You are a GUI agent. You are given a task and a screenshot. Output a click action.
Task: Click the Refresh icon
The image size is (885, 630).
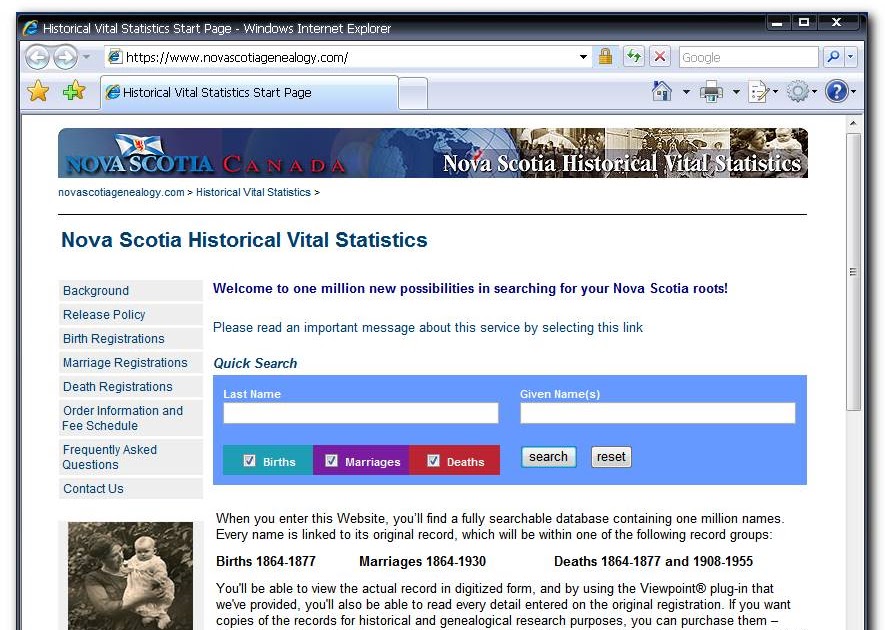634,57
